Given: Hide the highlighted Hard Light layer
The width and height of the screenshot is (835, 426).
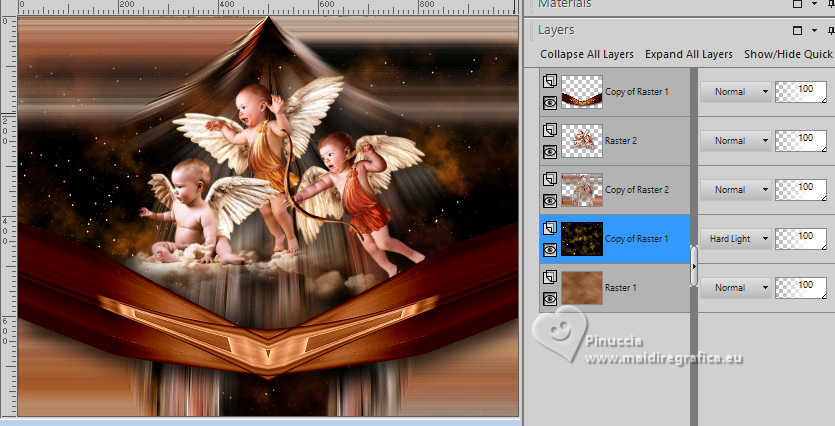Looking at the screenshot, I should [550, 250].
